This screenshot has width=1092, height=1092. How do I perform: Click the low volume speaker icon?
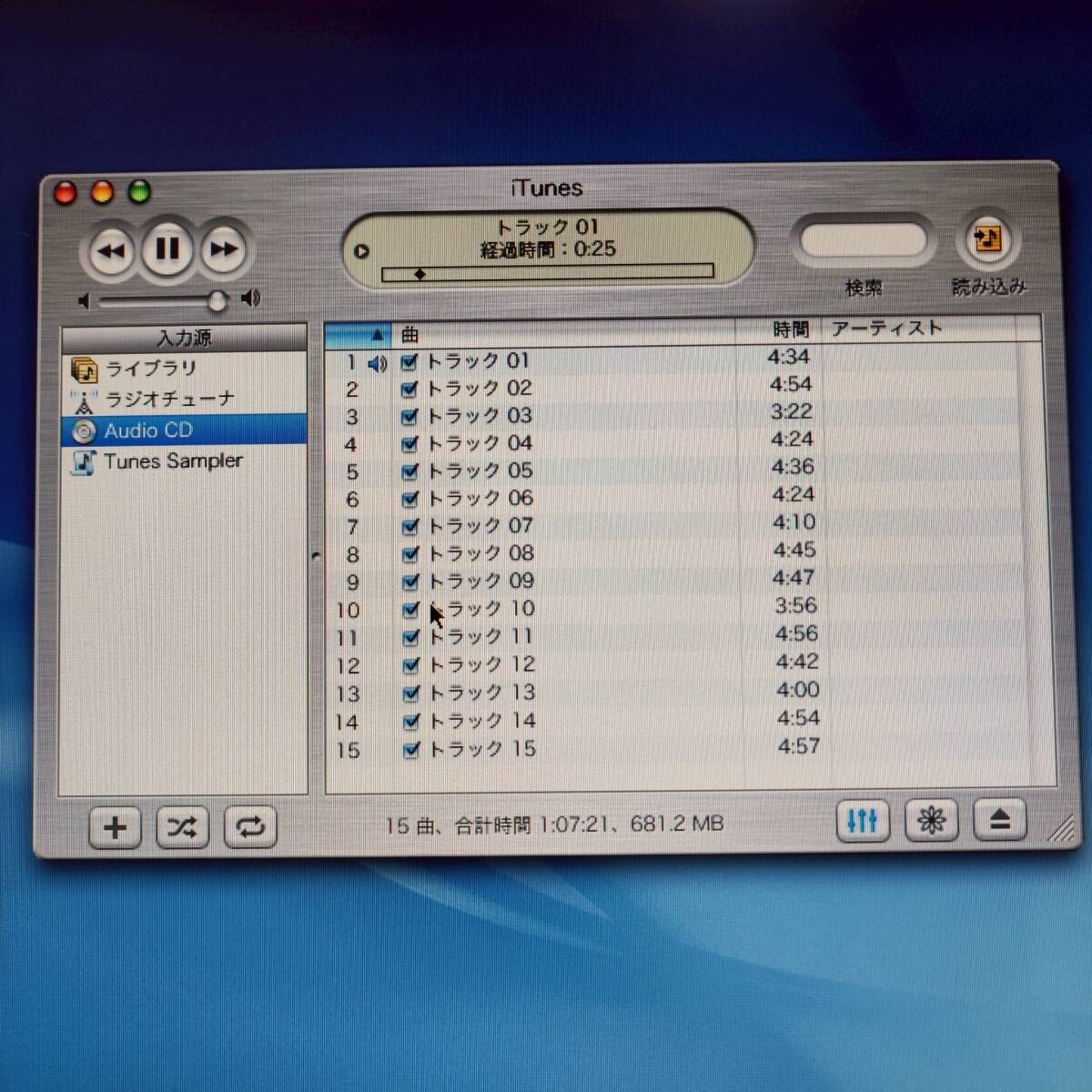[x=84, y=301]
